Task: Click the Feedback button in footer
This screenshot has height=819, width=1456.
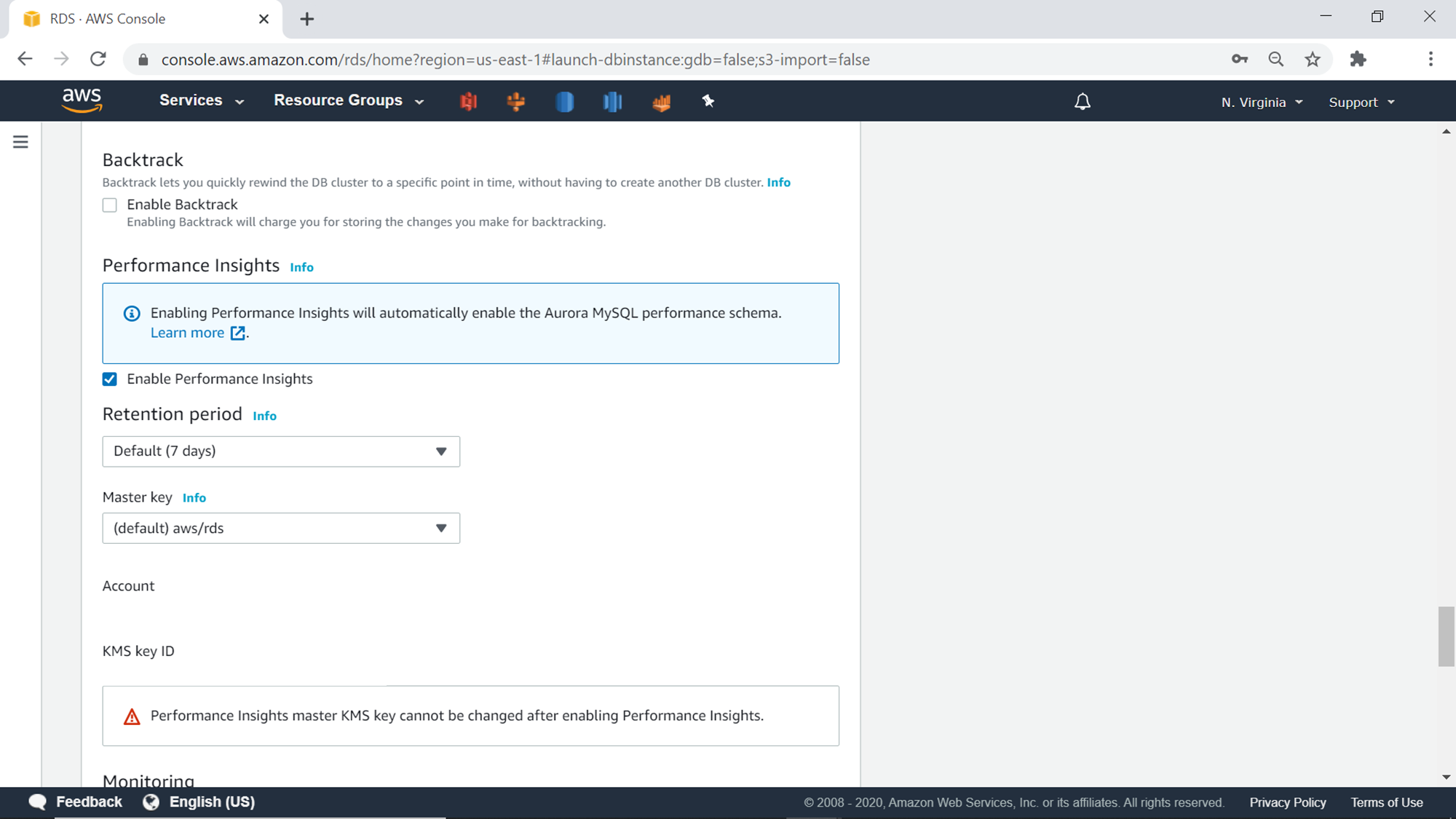Action: point(76,802)
